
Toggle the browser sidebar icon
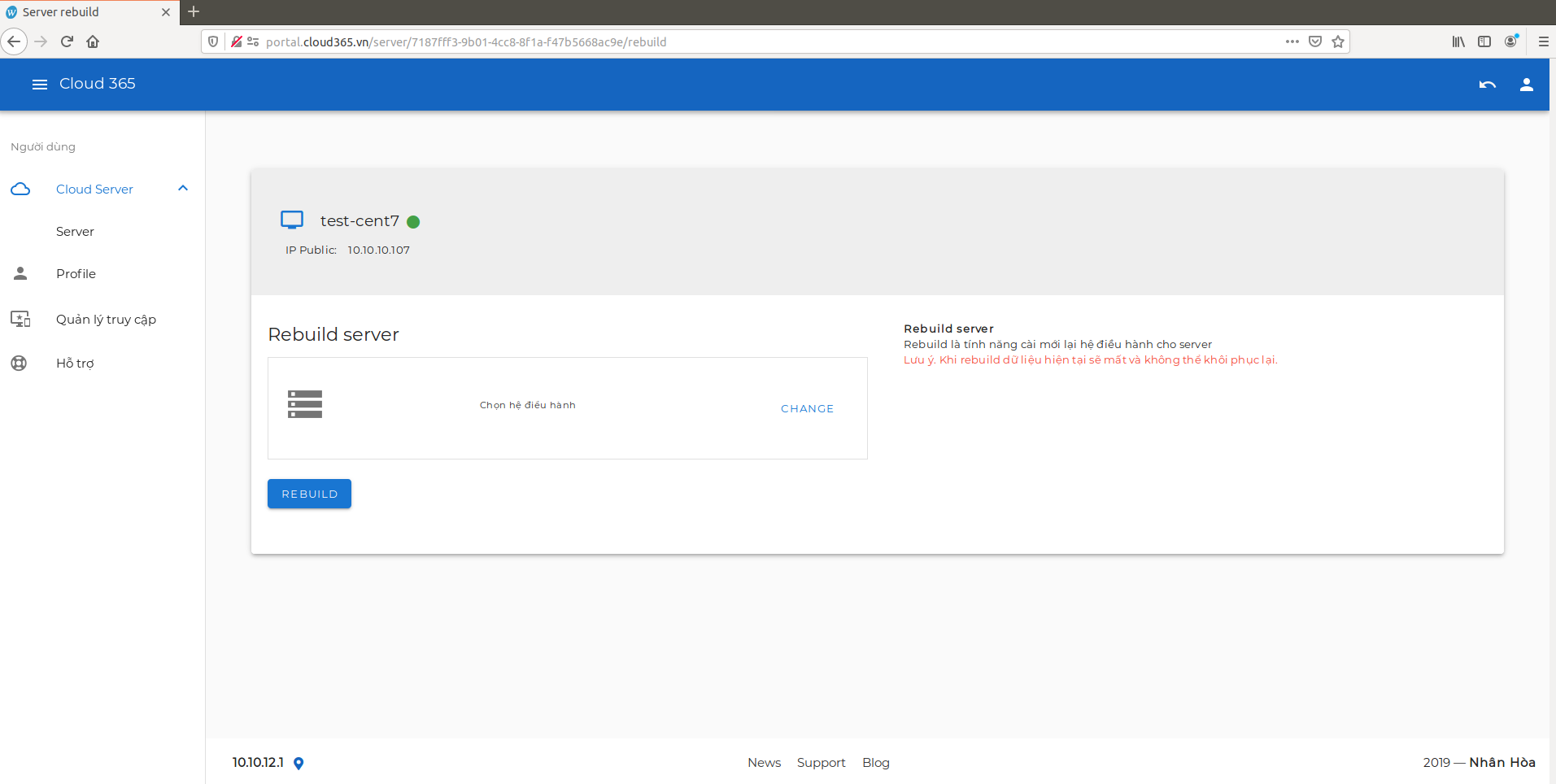pyautogui.click(x=1484, y=41)
